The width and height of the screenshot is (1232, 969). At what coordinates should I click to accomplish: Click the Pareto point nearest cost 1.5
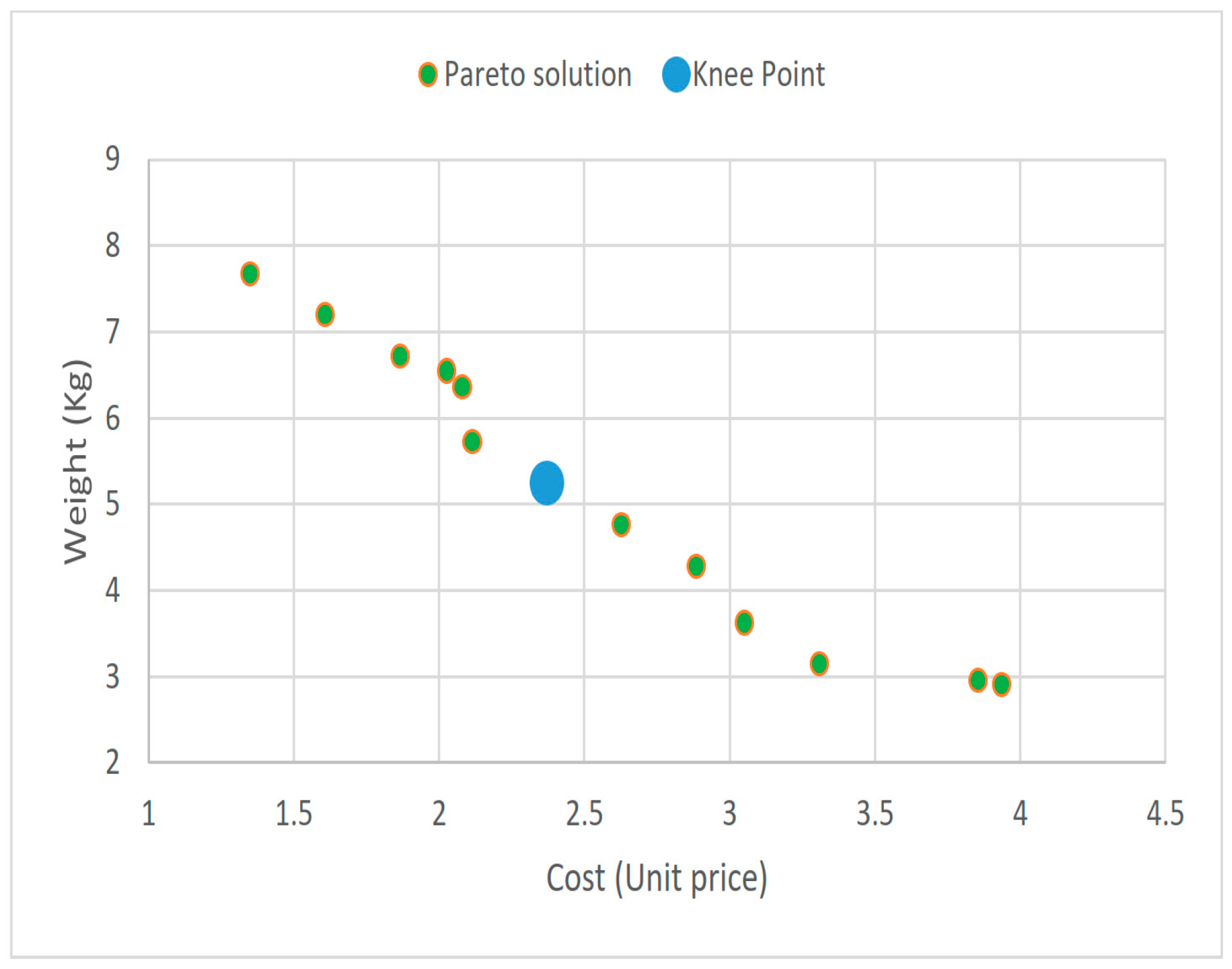coord(325,314)
